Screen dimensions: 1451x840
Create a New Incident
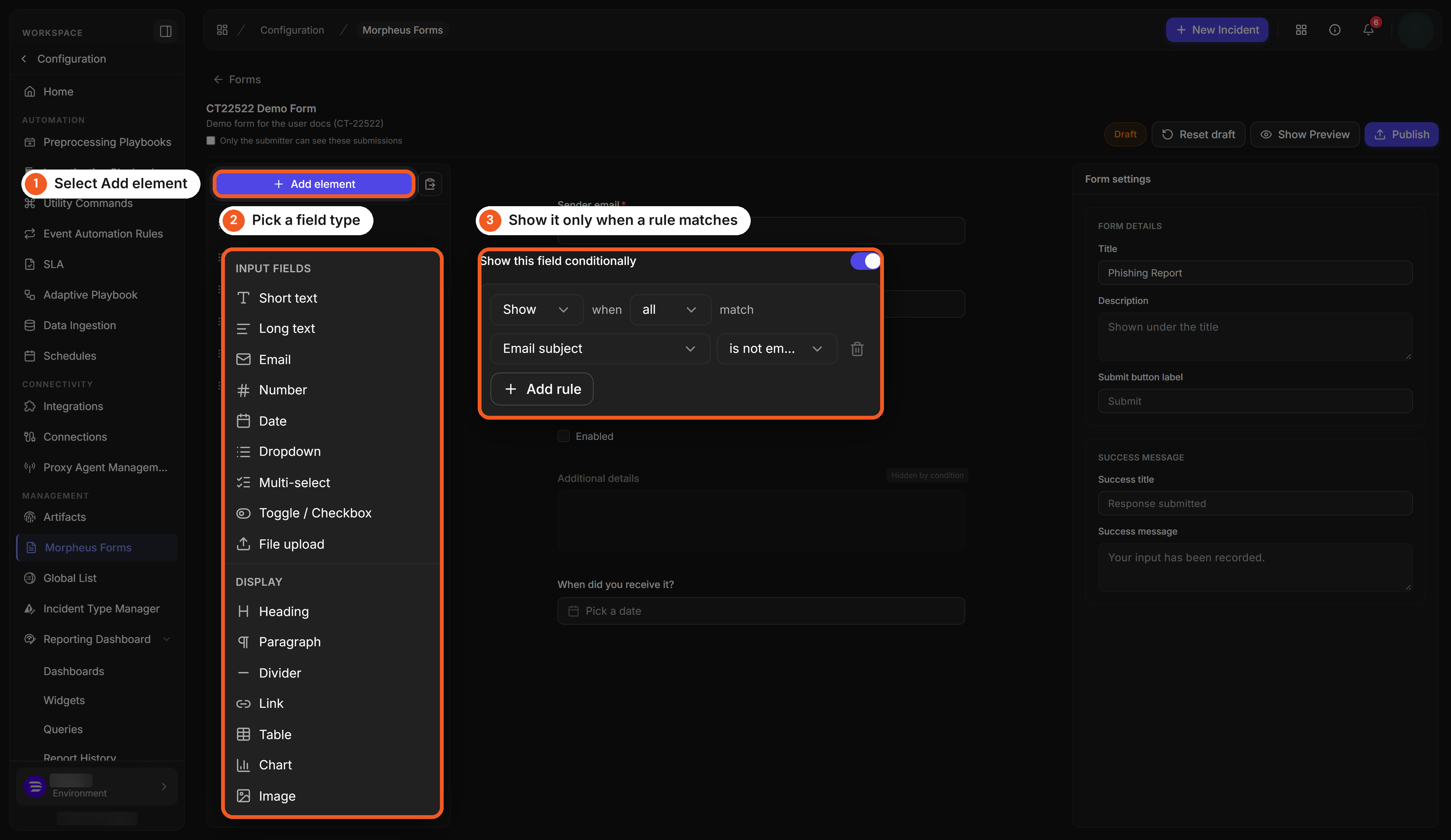coord(1217,30)
